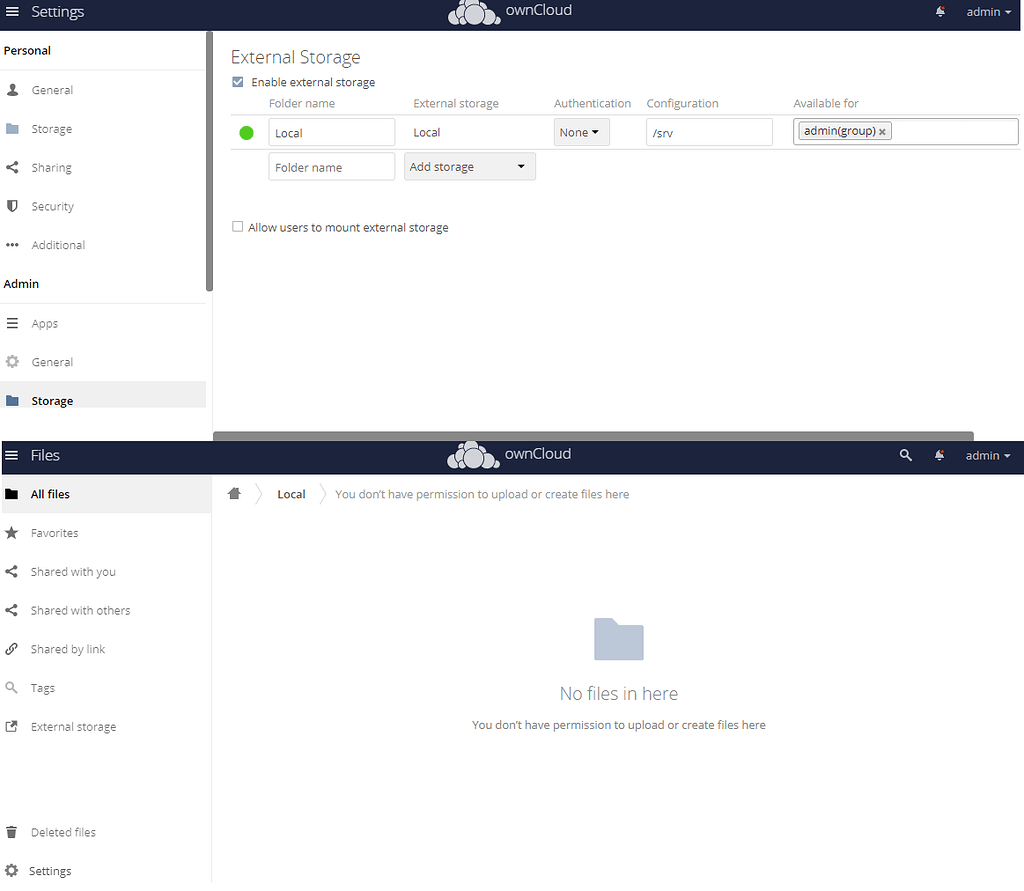The width and height of the screenshot is (1024, 891).
Task: Open admin user menu in Files header
Action: coord(987,455)
